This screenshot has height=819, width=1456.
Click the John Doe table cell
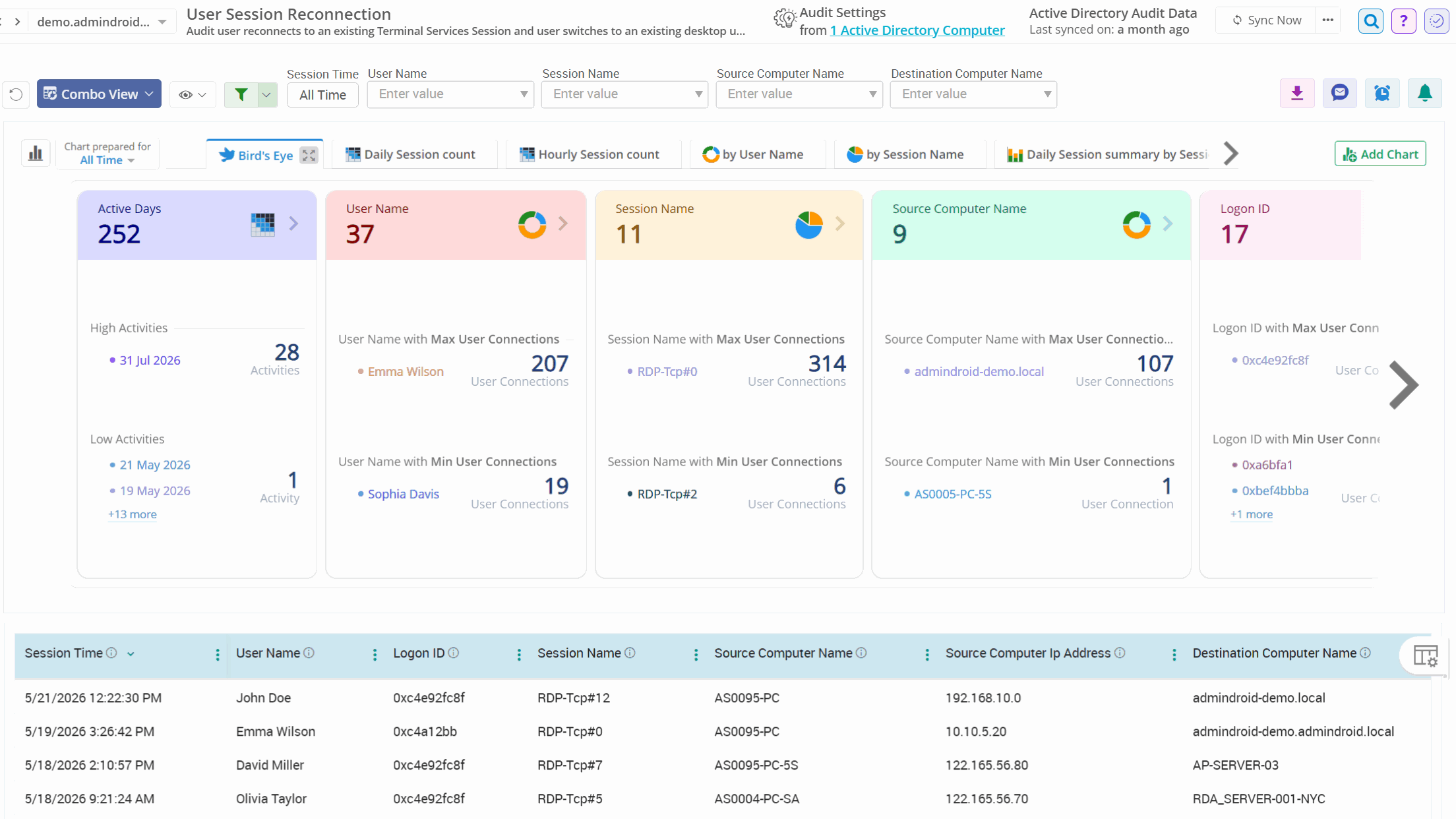263,698
